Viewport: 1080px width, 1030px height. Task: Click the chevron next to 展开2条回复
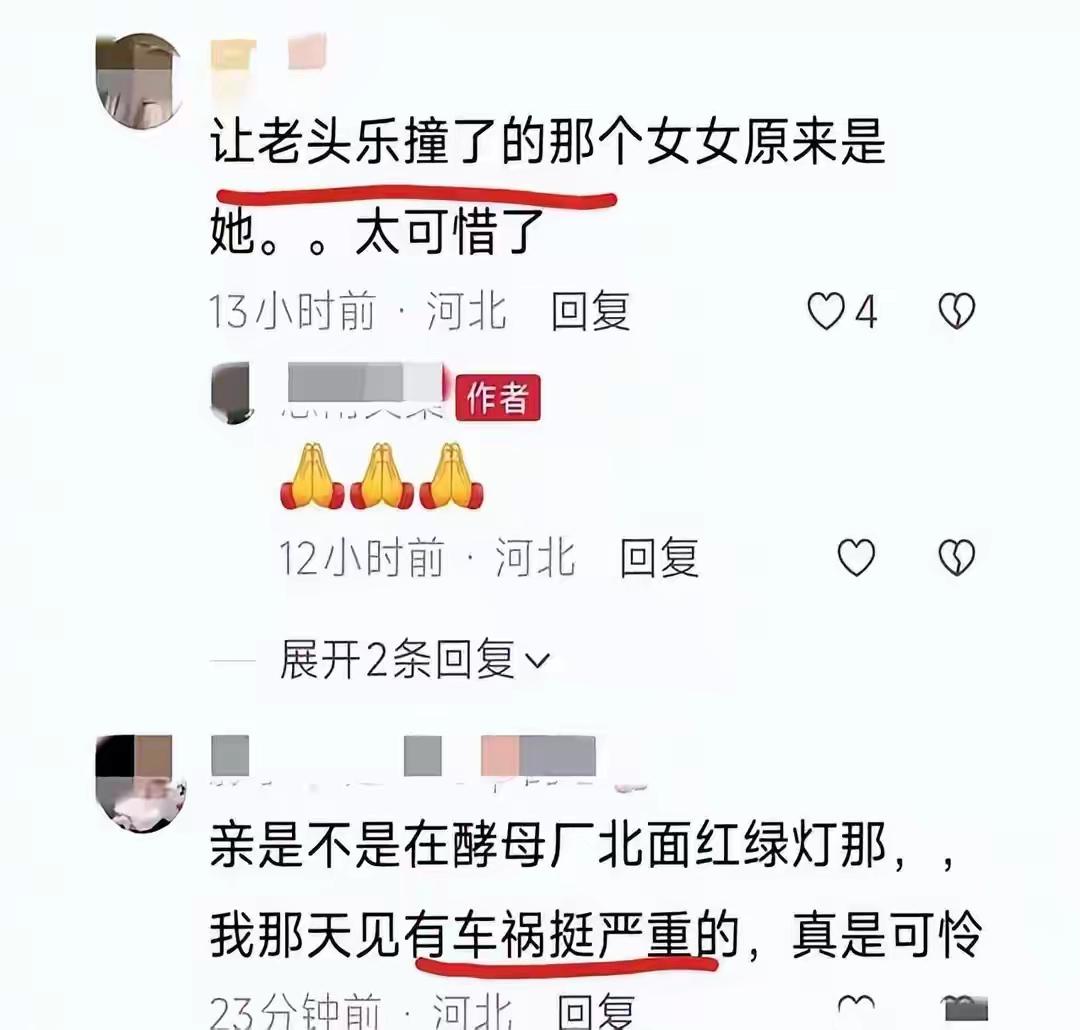pos(538,661)
